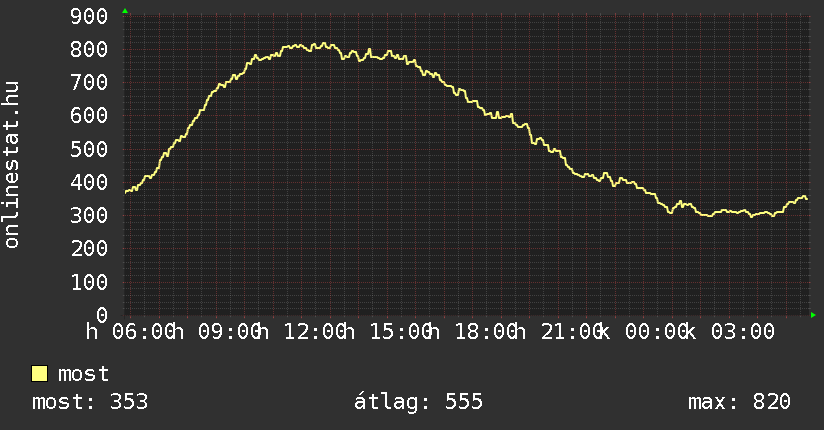Click the 900 y-axis label
The height and width of the screenshot is (430, 824).
click(x=89, y=16)
